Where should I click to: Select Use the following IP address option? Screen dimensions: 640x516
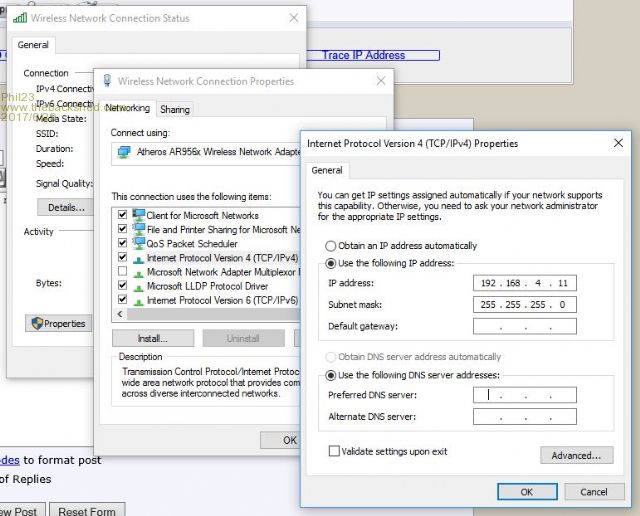pyautogui.click(x=331, y=263)
